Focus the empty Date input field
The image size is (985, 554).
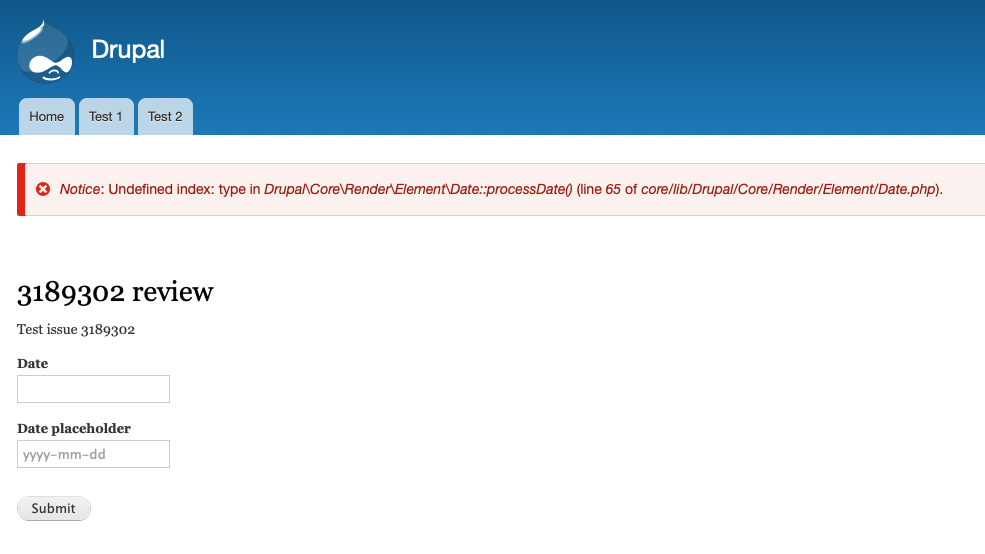pos(93,389)
